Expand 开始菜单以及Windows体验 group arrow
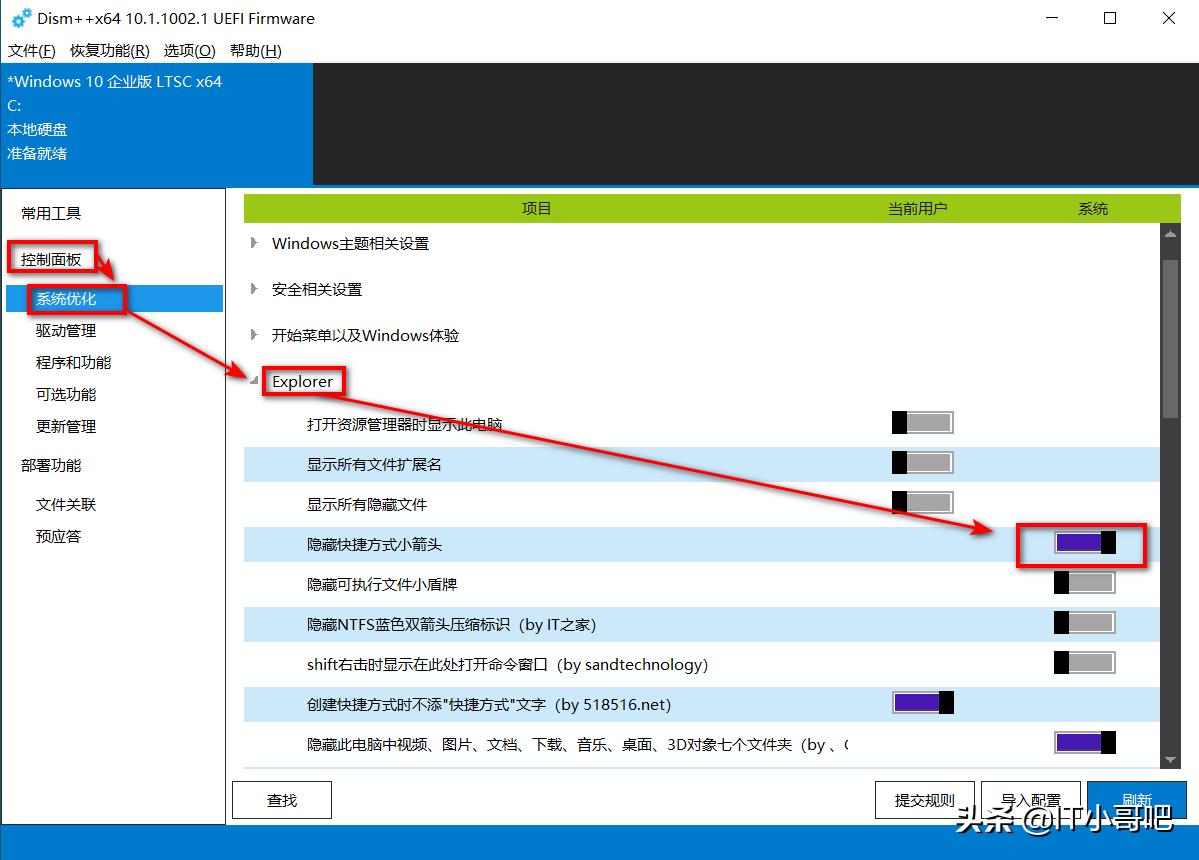Image resolution: width=1199 pixels, height=860 pixels. click(x=254, y=335)
